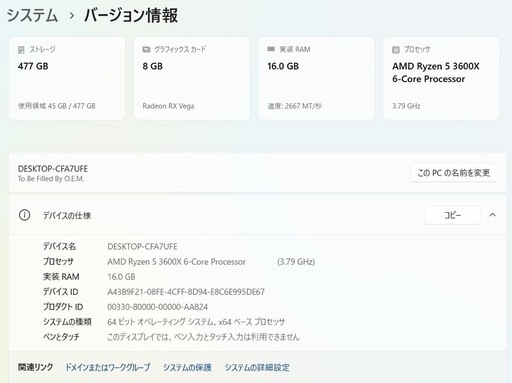Image resolution: width=512 pixels, height=383 pixels.
Task: Select the DESKTOP-CFA7UFE heading above OEM text
Action: point(53,169)
